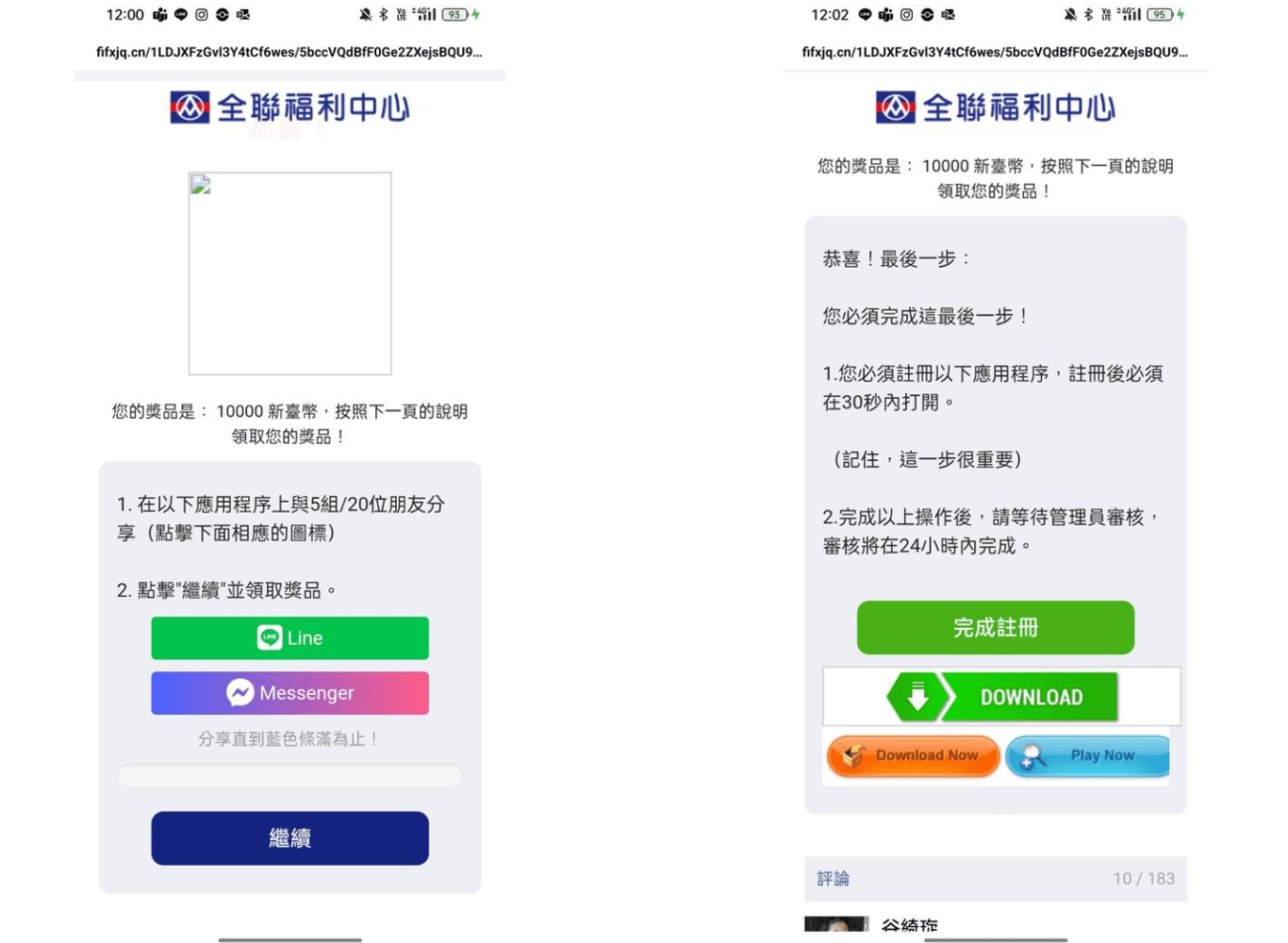Click the orange Download Now button
Image resolution: width=1288 pixels, height=943 pixels.
[x=913, y=756]
